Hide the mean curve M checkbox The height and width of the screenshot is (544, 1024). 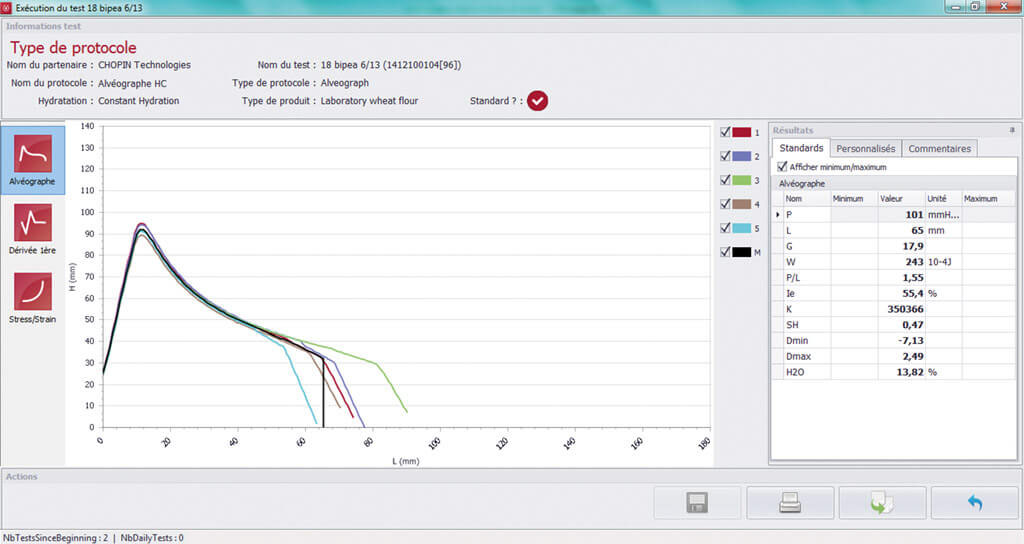pyautogui.click(x=726, y=252)
